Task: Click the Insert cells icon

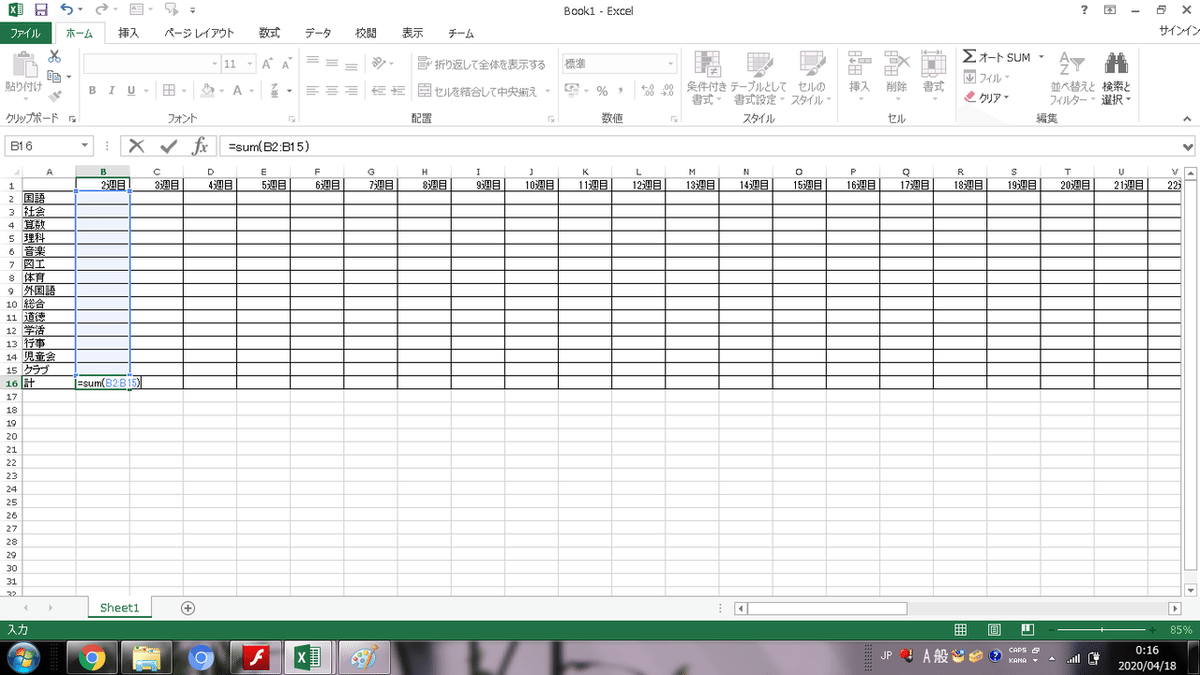Action: (x=859, y=64)
